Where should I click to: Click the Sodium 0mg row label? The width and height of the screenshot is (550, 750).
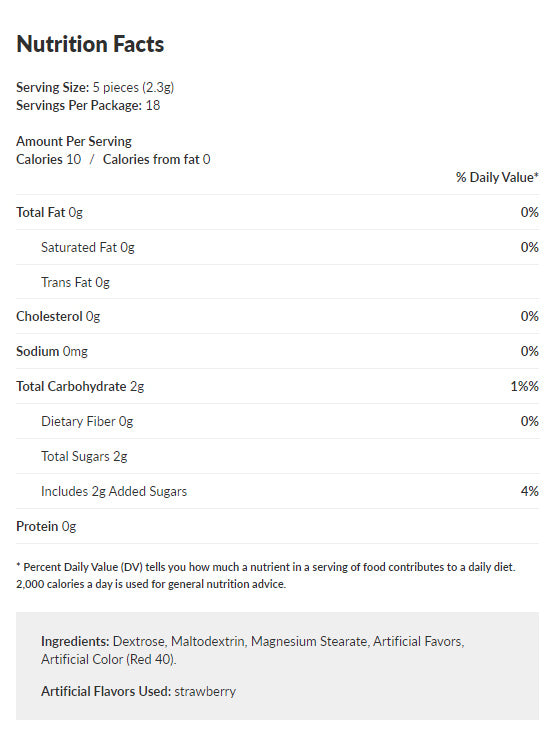(52, 352)
